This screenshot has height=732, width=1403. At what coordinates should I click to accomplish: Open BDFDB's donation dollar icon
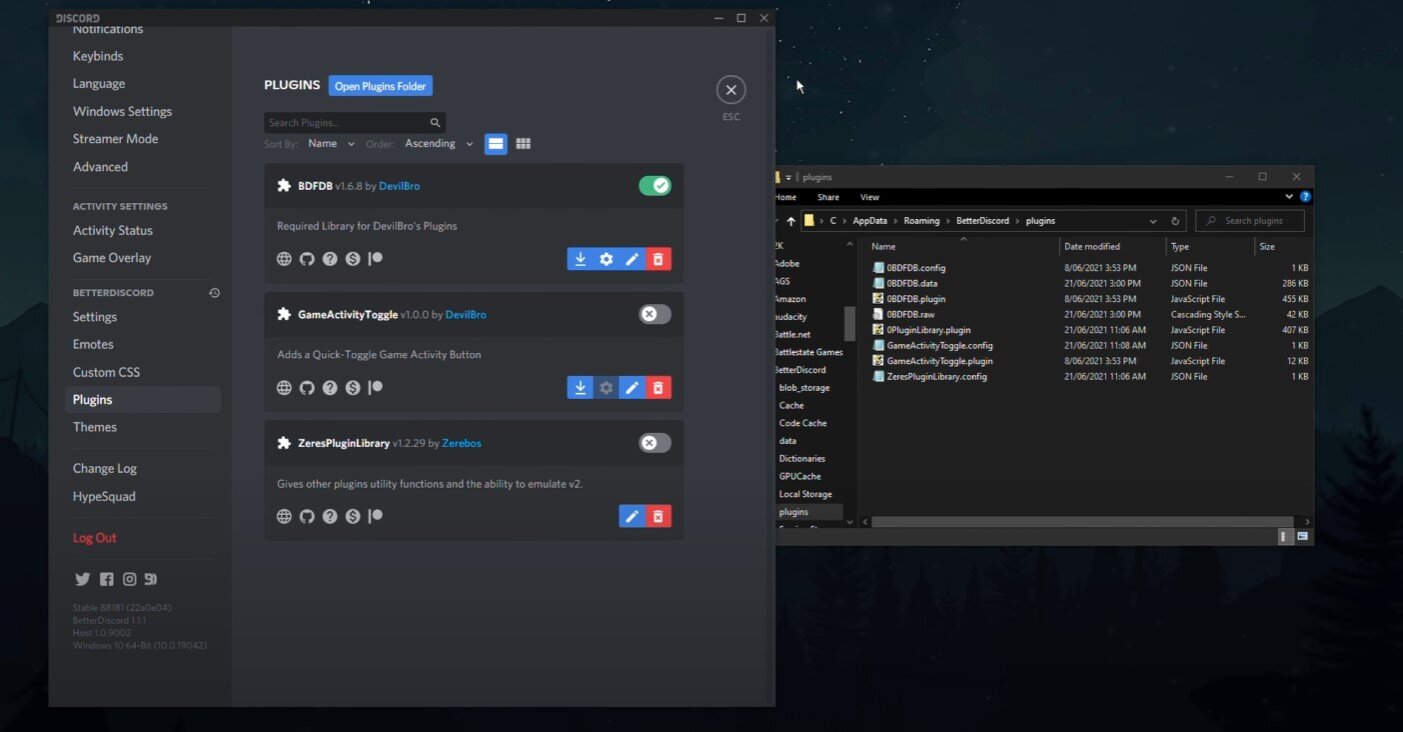click(352, 258)
